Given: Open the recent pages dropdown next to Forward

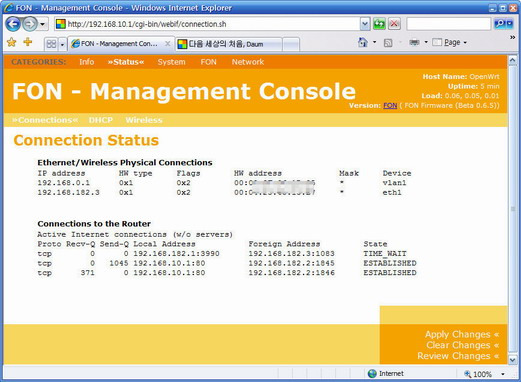Looking at the screenshot, I should click(42, 24).
